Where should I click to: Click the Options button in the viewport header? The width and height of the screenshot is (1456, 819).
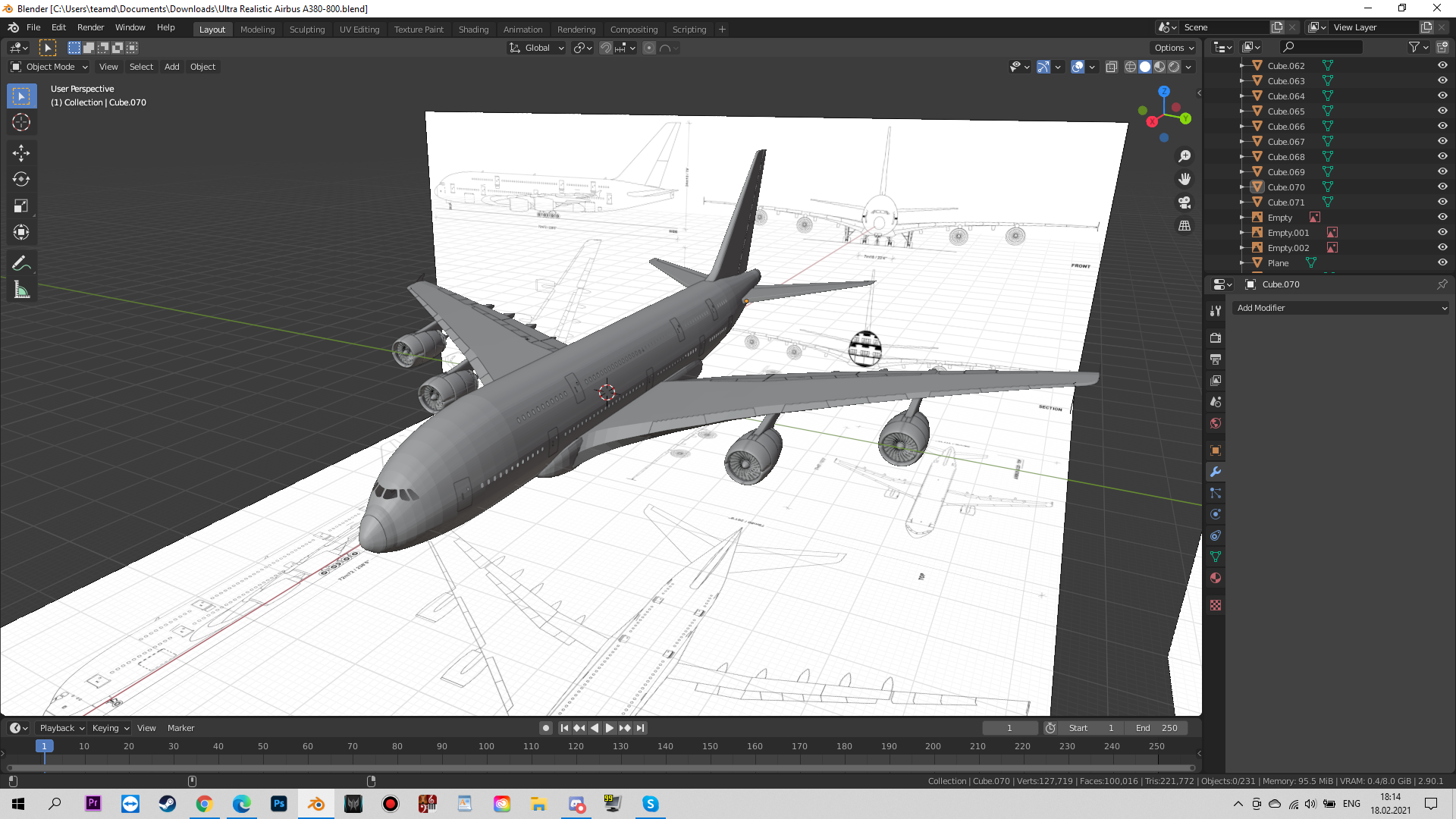[1172, 47]
